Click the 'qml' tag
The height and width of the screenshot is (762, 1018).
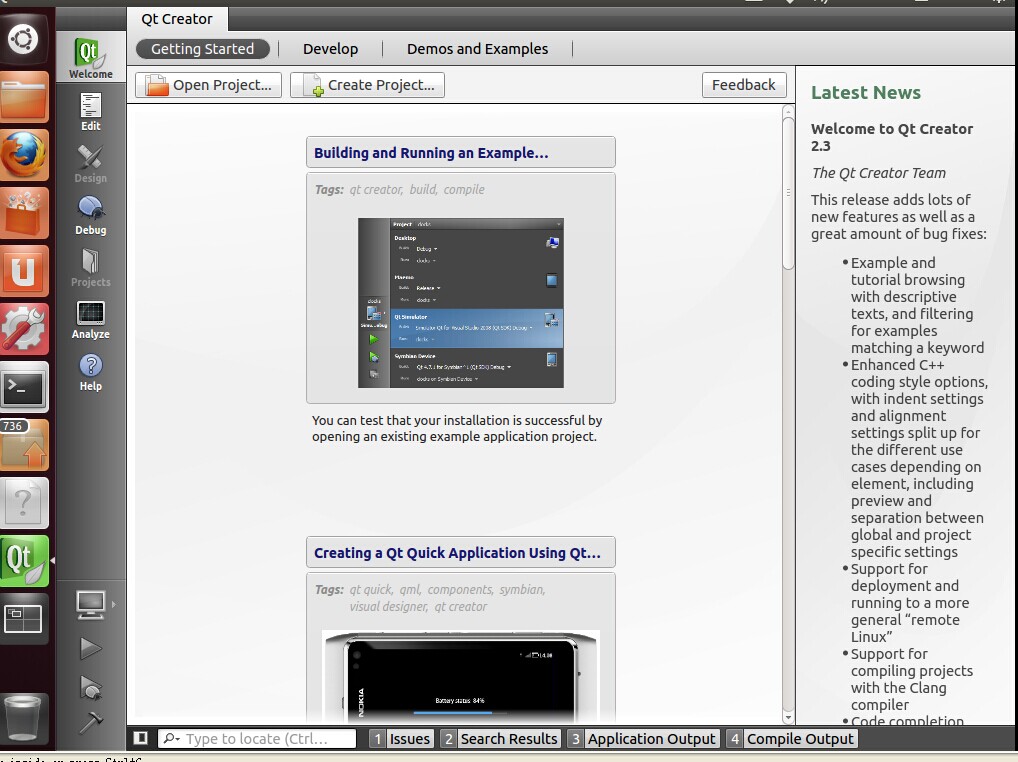click(x=409, y=589)
